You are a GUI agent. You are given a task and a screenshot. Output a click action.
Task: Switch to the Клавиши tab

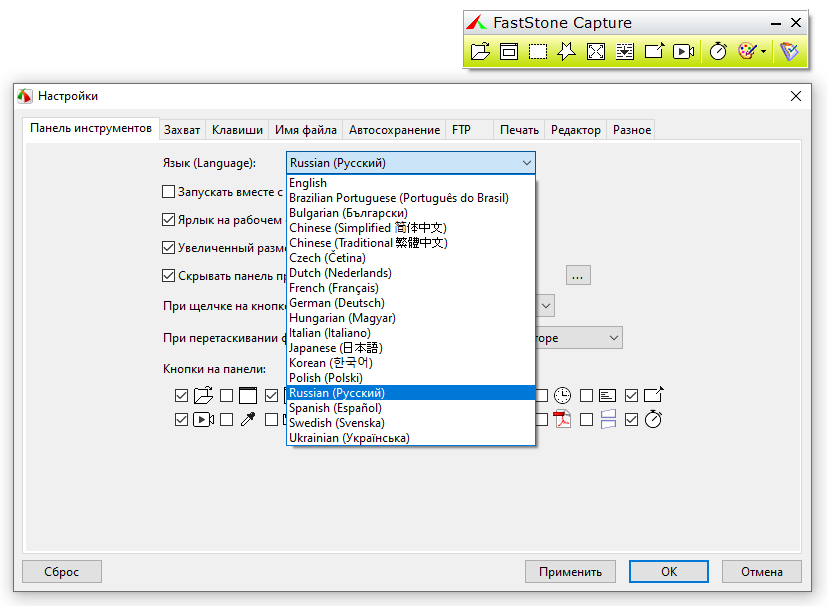pos(237,130)
